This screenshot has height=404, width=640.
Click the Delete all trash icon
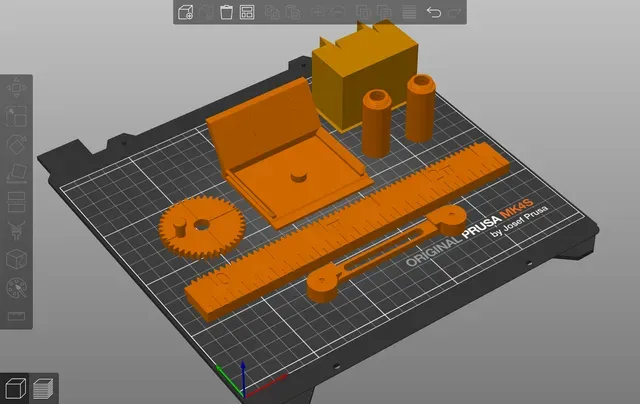click(226, 12)
